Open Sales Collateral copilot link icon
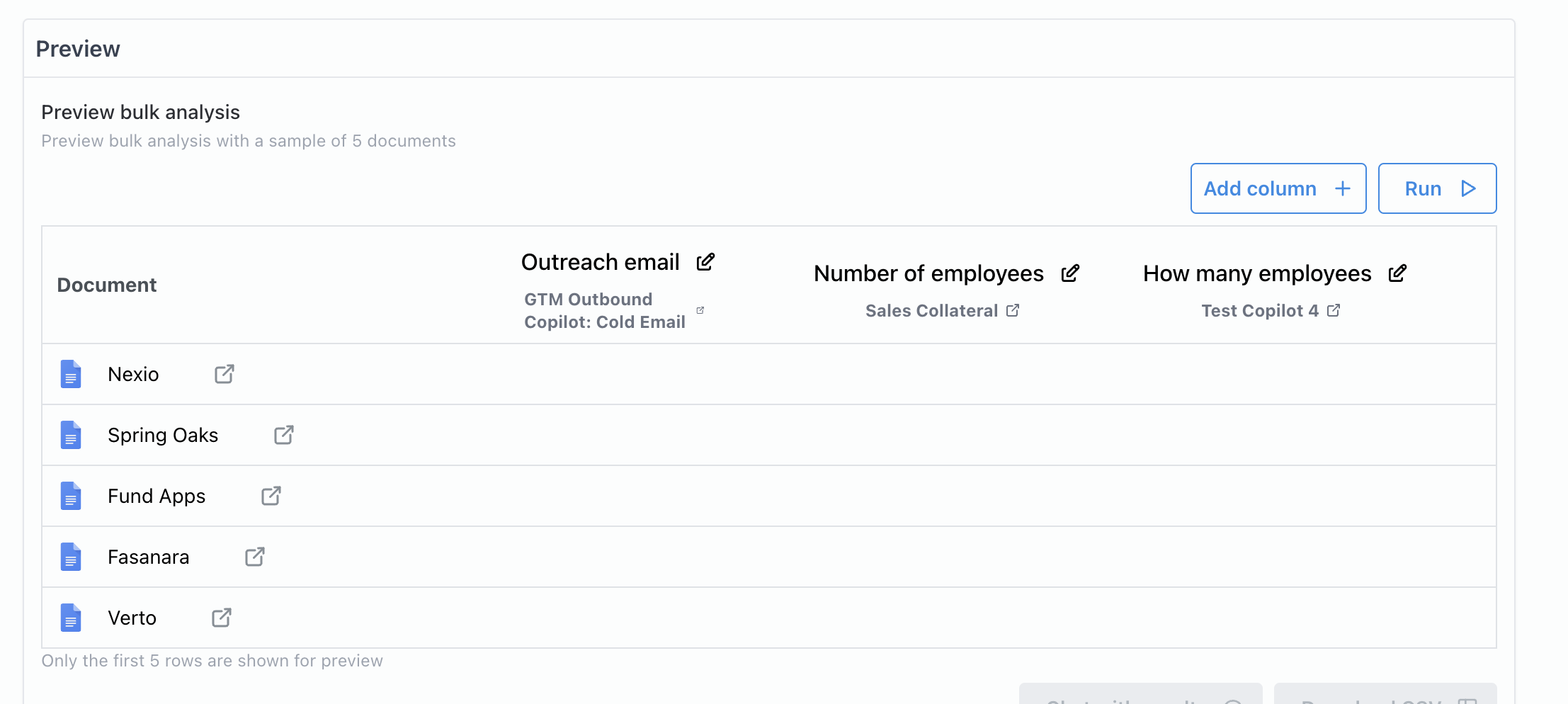The image size is (1568, 704). (1013, 310)
